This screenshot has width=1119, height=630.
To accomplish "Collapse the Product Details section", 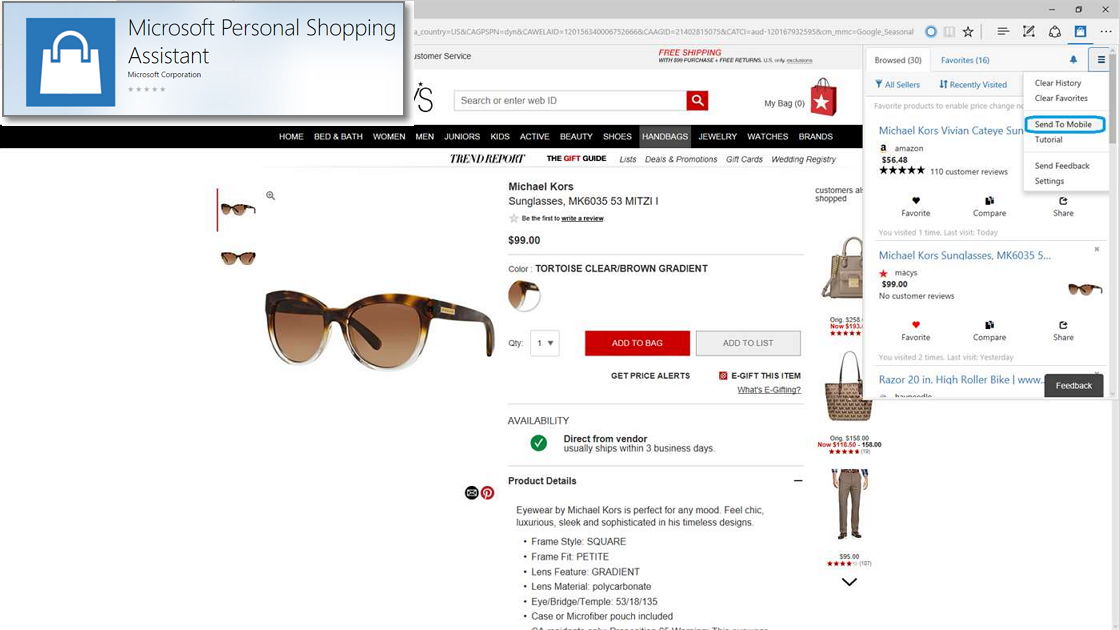I will tap(798, 481).
